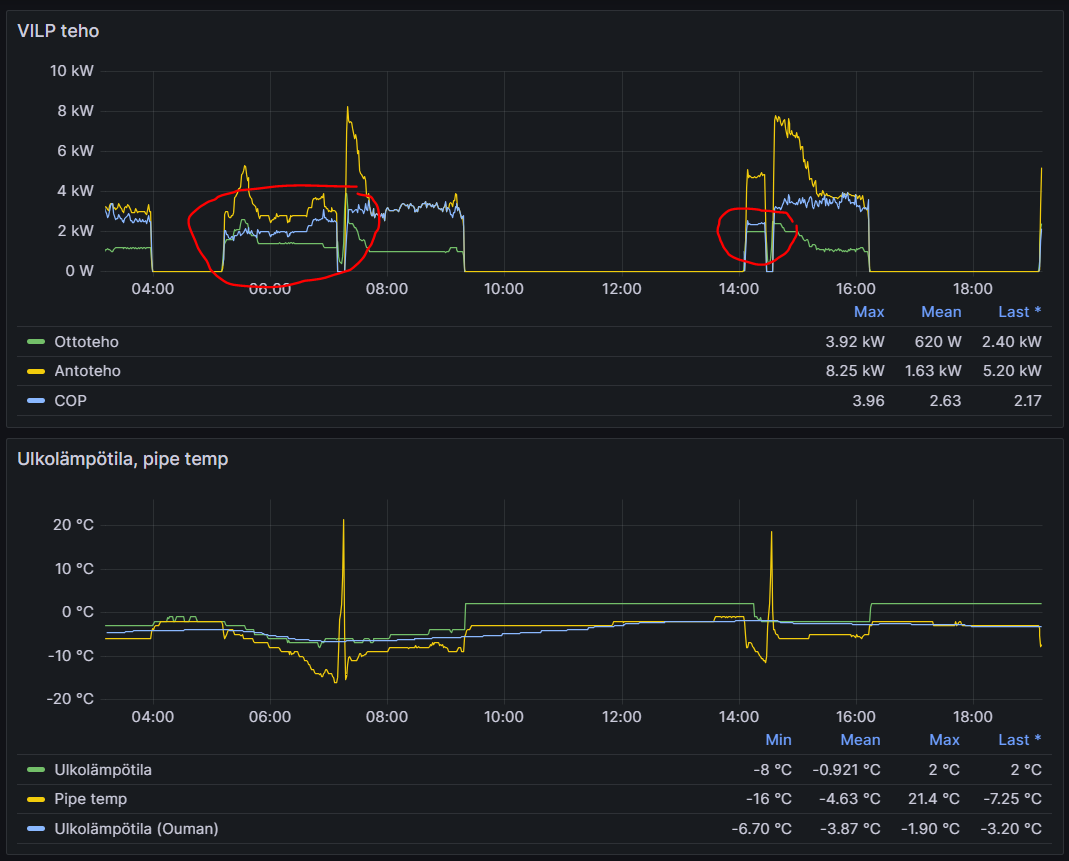
Task: Click the yellow Antoteho legend color swatch
Action: pos(36,371)
